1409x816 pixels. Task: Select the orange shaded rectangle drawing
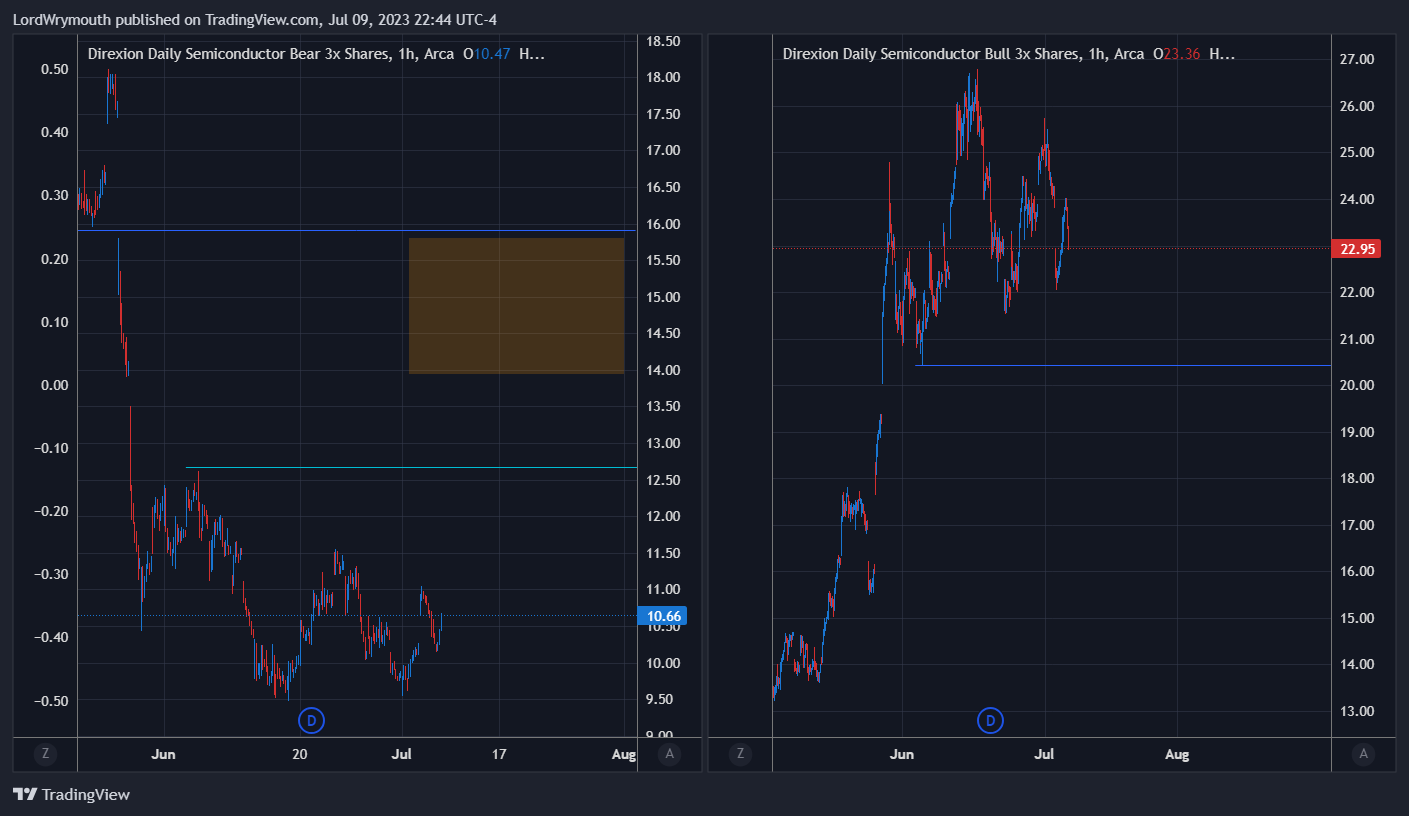point(516,305)
